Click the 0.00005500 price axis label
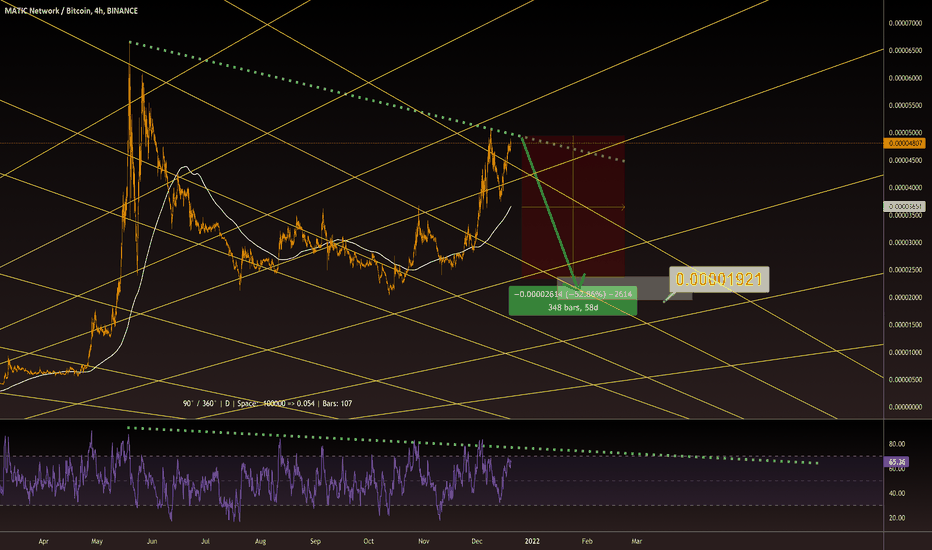Image resolution: width=932 pixels, height=550 pixels. (x=905, y=105)
